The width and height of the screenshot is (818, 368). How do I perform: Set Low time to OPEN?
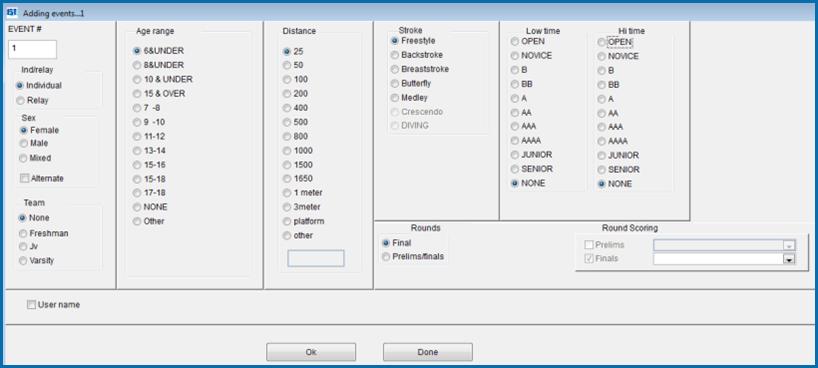(x=528, y=41)
